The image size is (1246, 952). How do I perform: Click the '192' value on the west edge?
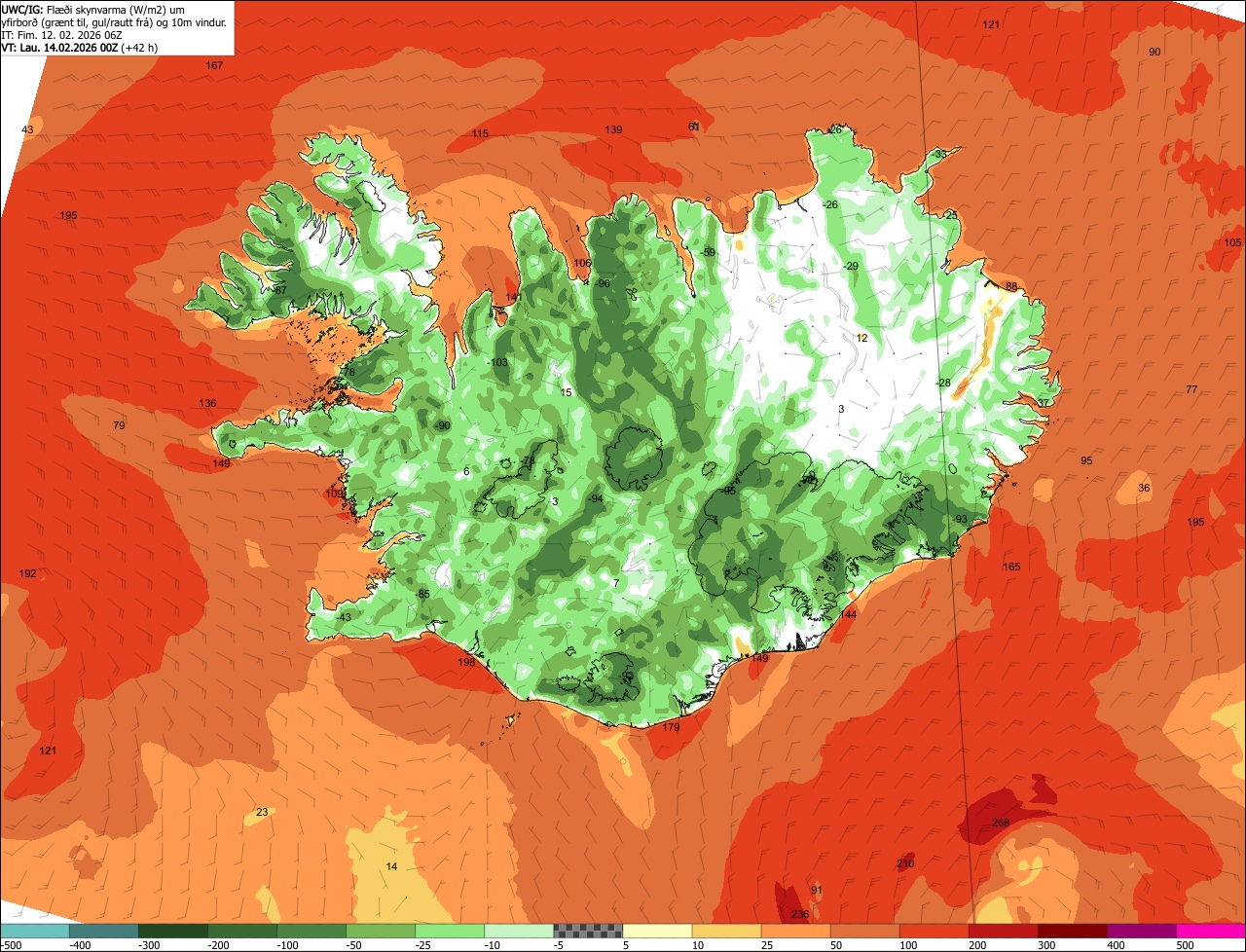[27, 573]
